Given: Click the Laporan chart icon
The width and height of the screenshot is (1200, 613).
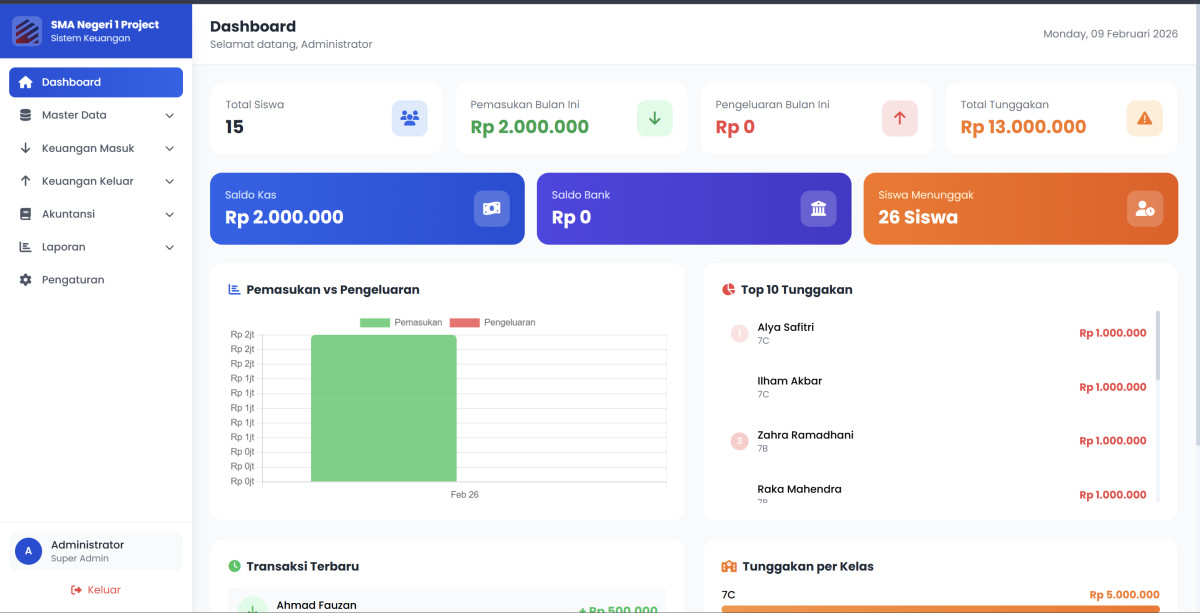Looking at the screenshot, I should tap(26, 247).
